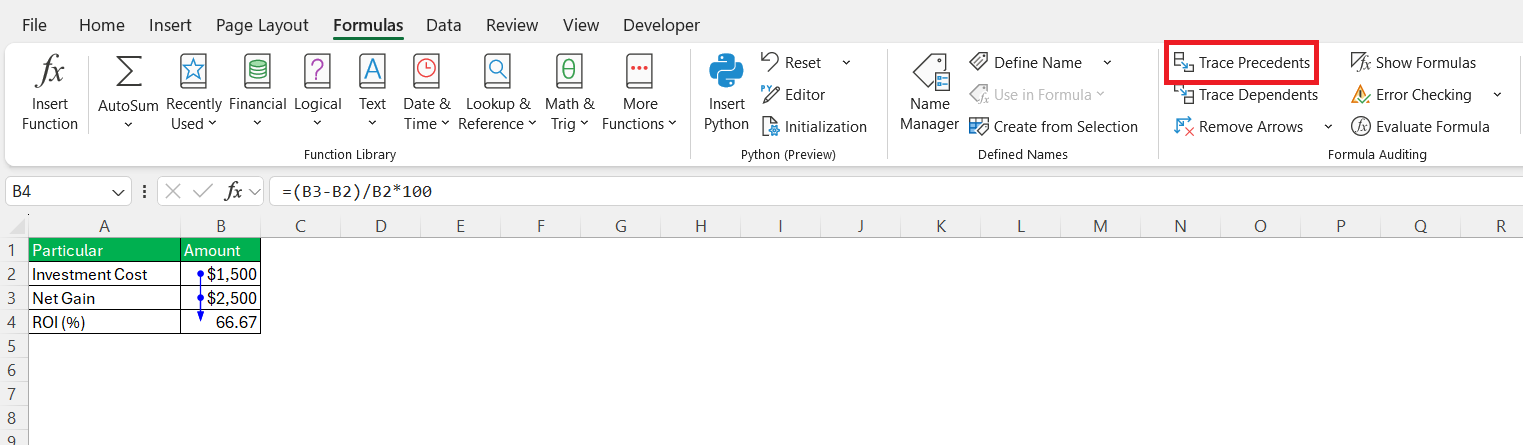
Task: Open the Insert Function dialog
Action: 49,94
